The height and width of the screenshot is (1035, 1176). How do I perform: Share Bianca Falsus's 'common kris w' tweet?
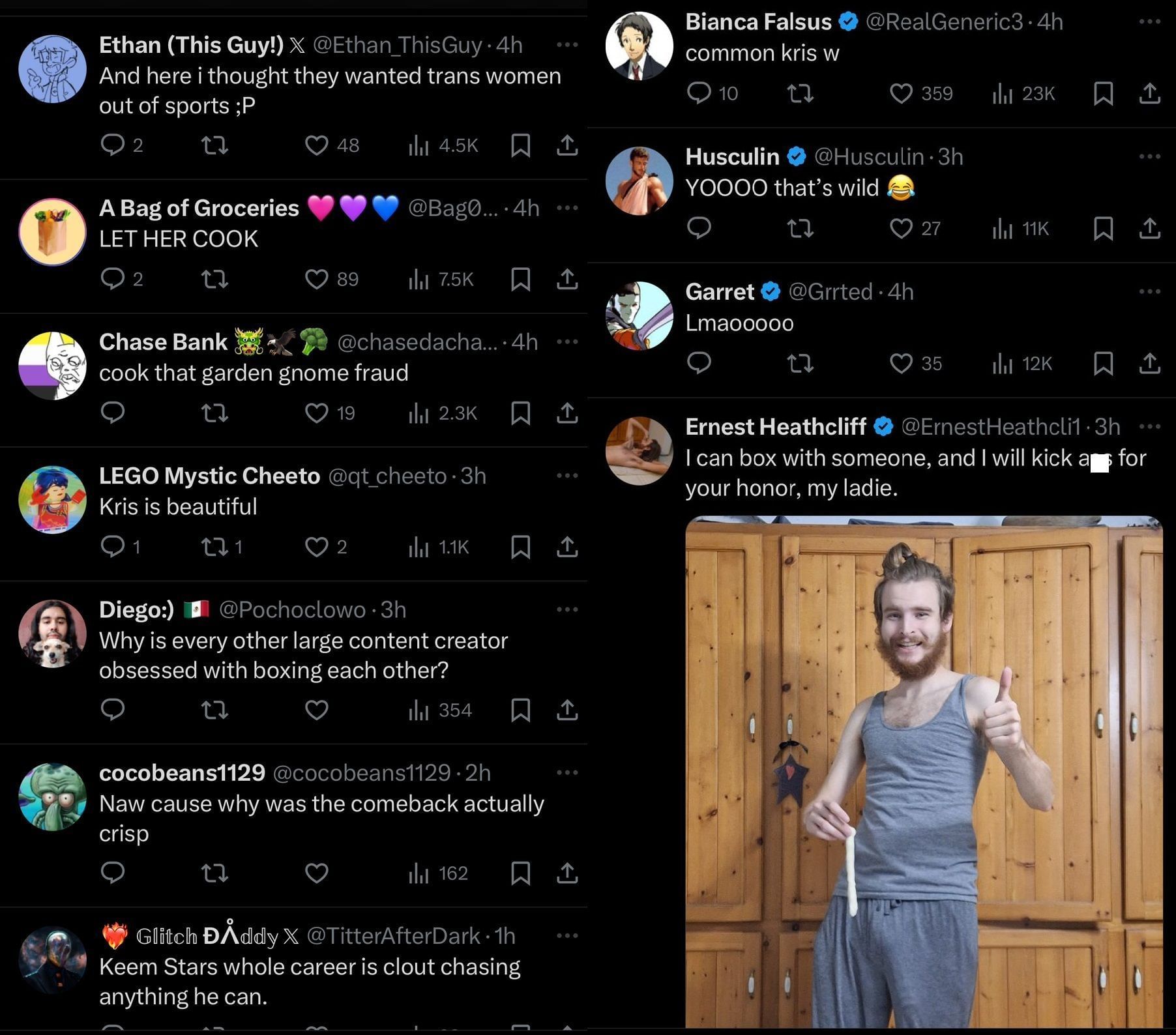[x=1150, y=94]
